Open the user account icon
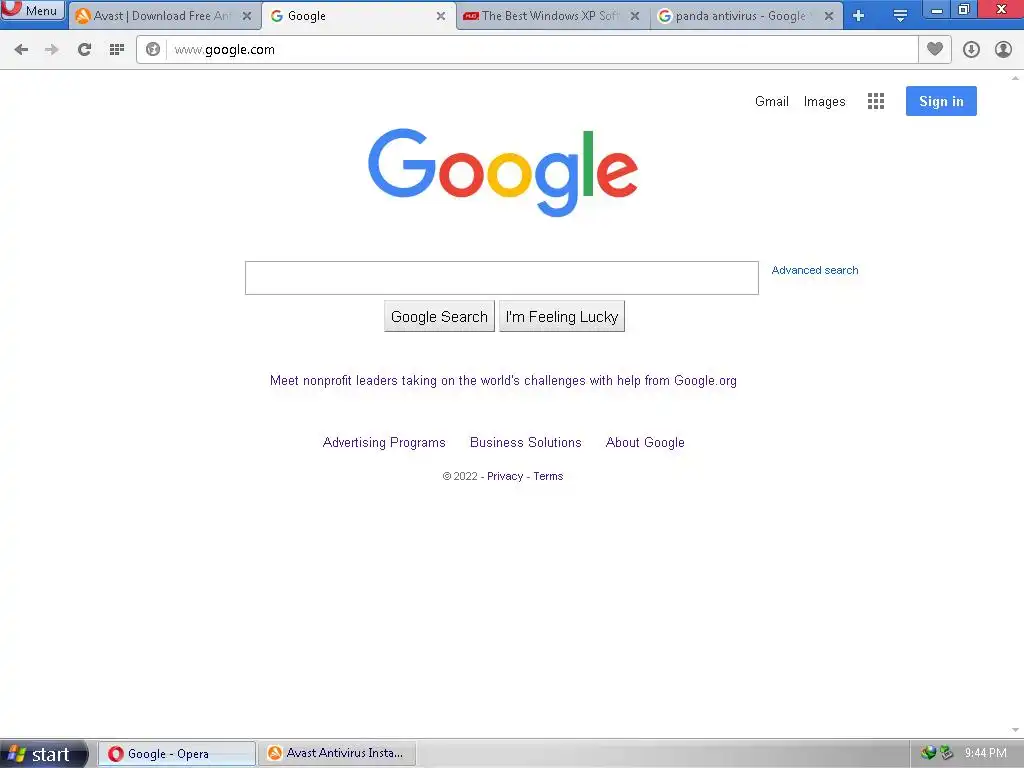1024x768 pixels. (x=1003, y=50)
